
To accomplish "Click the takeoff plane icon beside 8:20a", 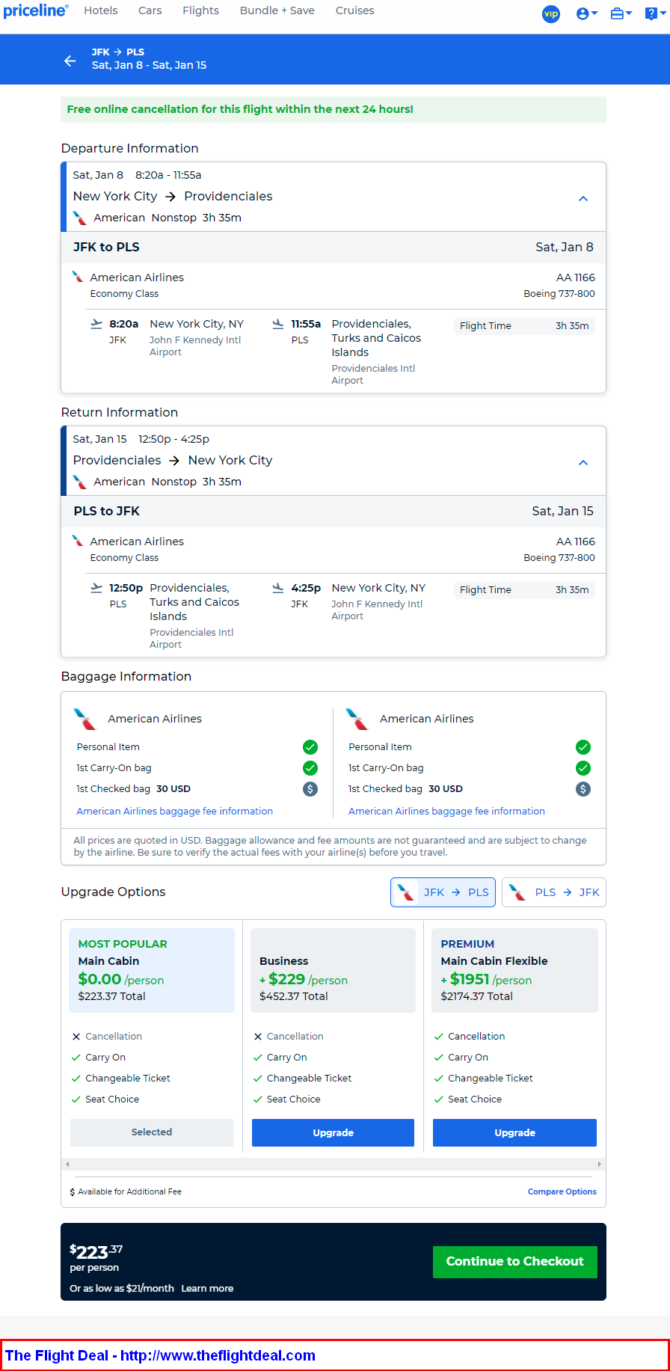I will pos(96,324).
